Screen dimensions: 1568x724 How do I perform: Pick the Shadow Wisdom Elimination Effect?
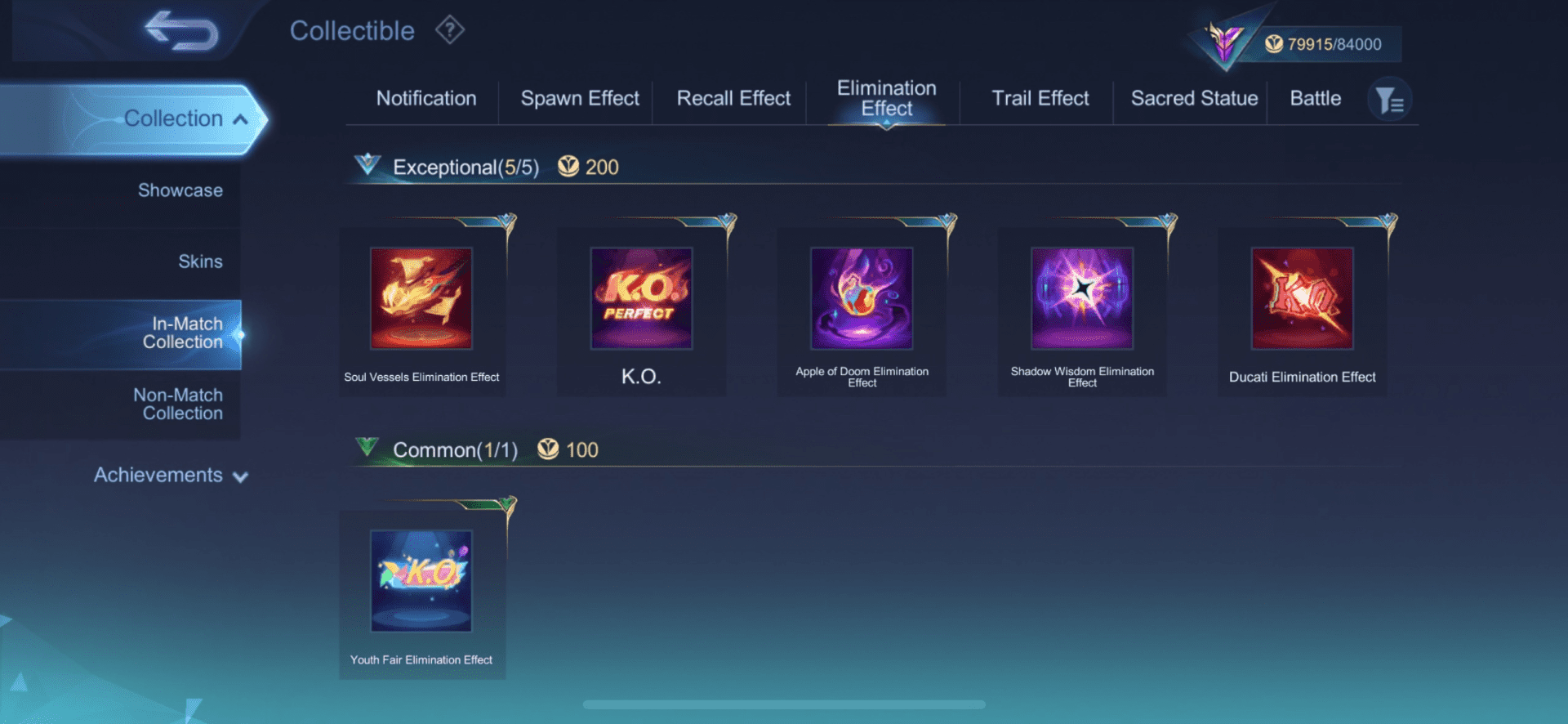pyautogui.click(x=1082, y=298)
